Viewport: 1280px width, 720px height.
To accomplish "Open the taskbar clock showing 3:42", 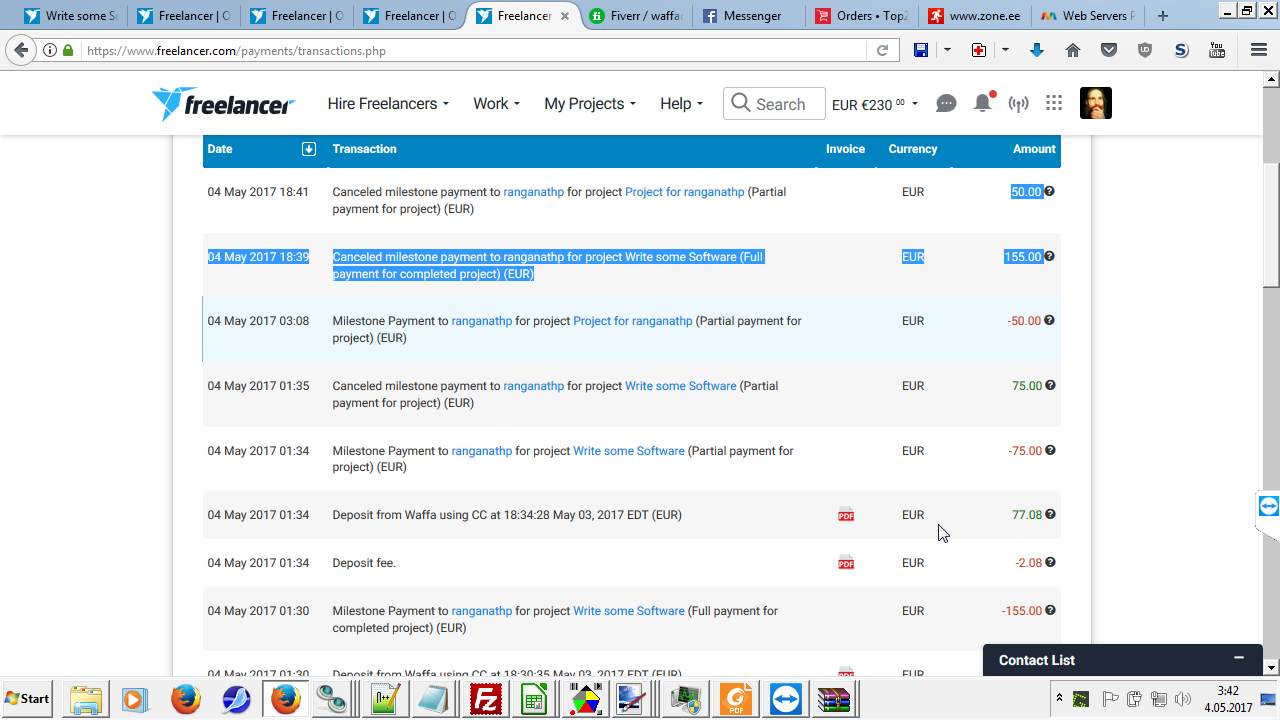I will tap(1228, 699).
